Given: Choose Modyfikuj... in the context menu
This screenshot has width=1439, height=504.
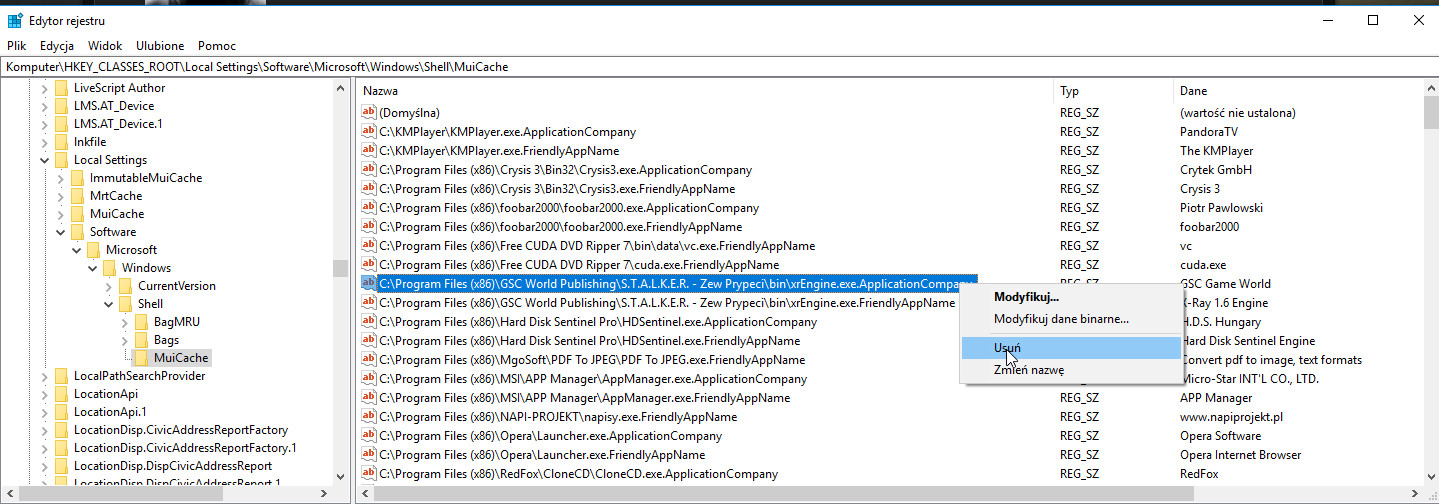Looking at the screenshot, I should (x=1070, y=296).
